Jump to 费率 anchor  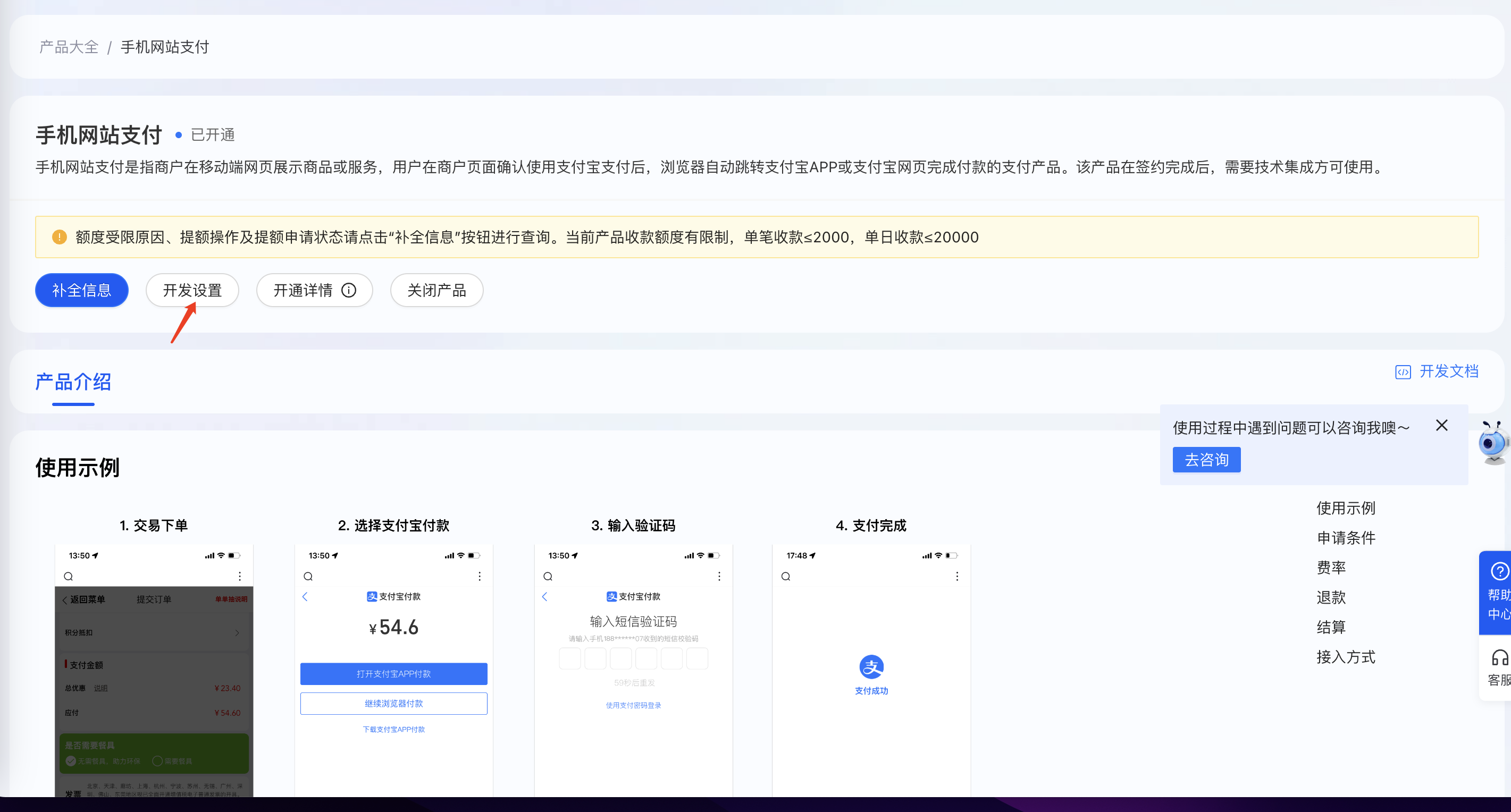click(1331, 568)
